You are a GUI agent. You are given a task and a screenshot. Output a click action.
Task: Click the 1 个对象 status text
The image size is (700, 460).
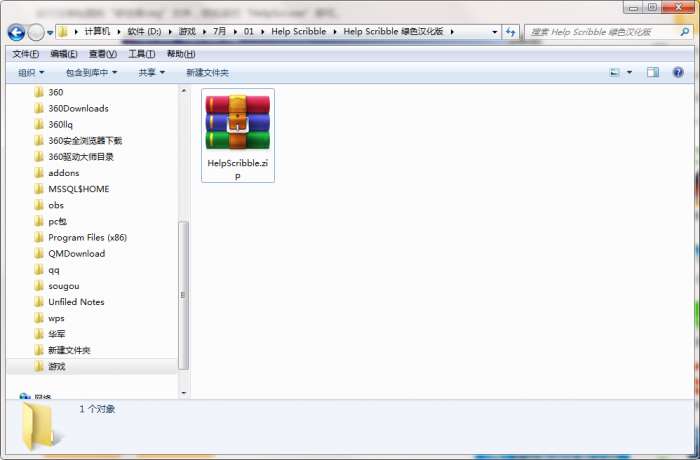click(x=97, y=409)
